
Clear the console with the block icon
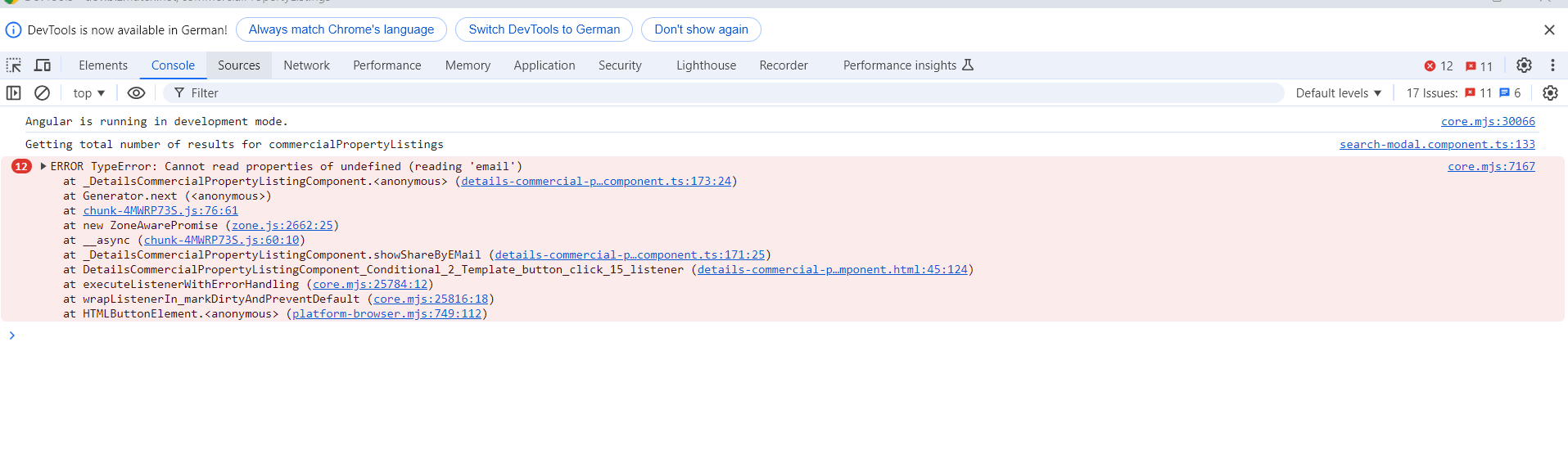(43, 93)
